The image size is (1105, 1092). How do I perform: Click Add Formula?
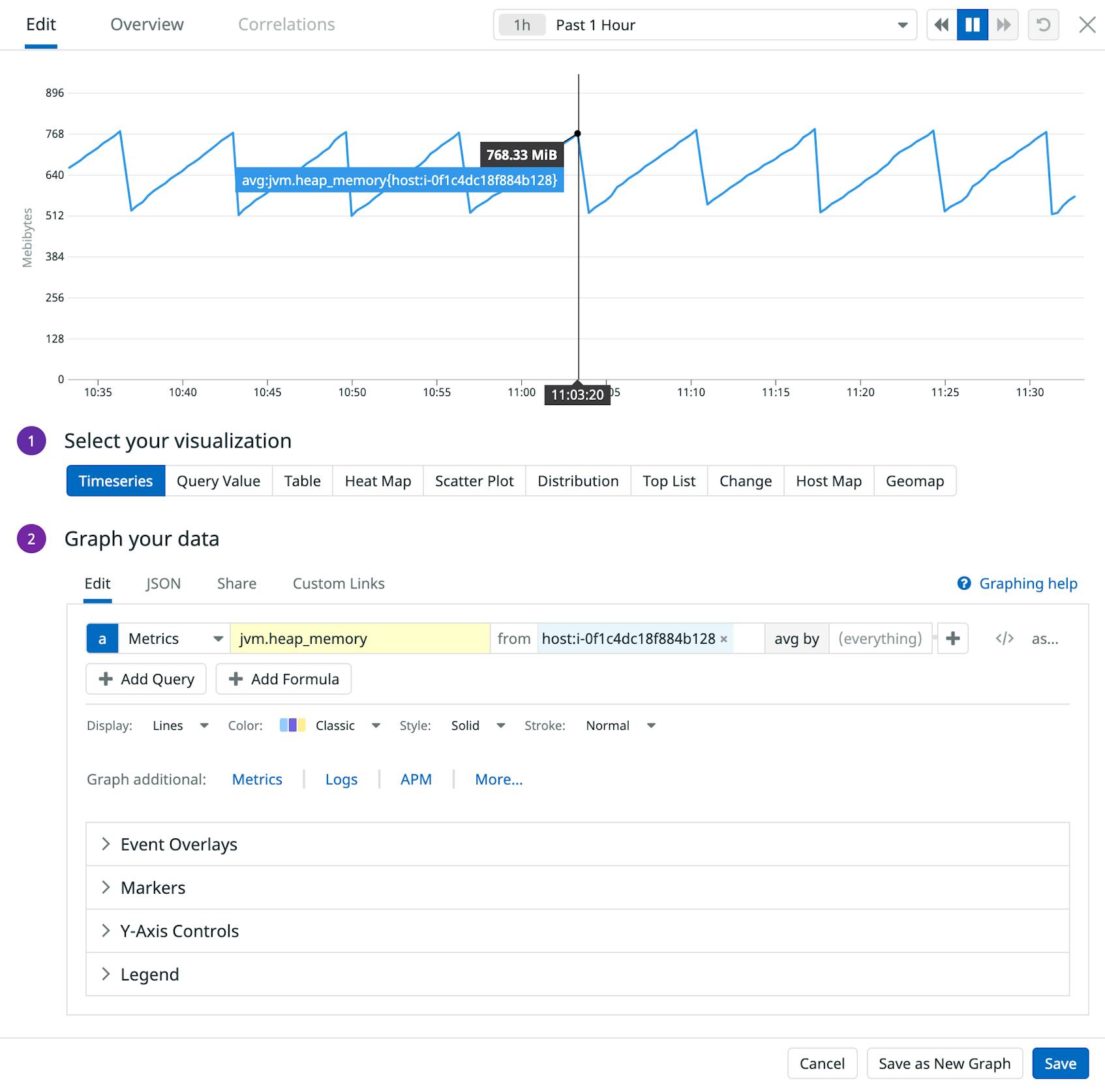[284, 678]
